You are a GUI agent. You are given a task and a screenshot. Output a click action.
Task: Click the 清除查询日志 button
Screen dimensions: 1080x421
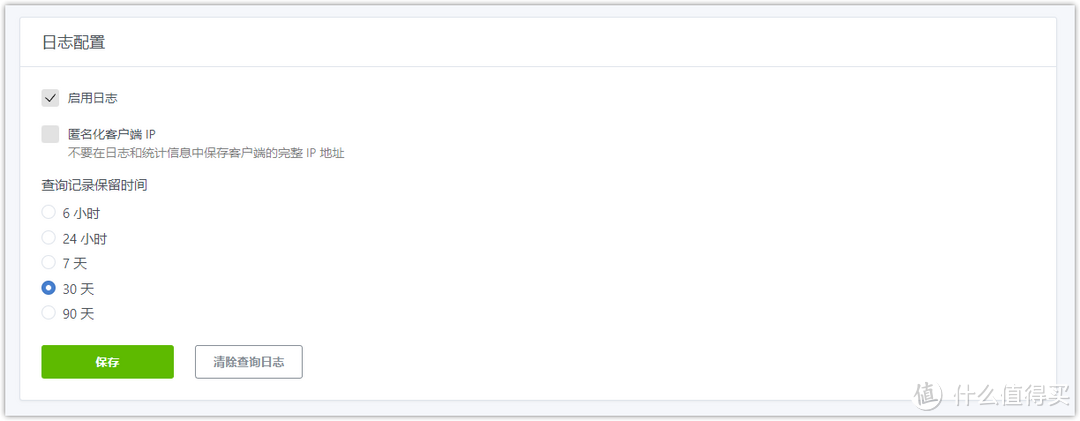(x=248, y=362)
